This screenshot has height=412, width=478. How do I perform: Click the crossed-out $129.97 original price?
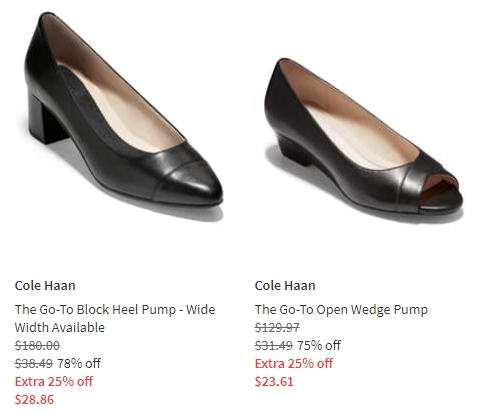point(277,327)
